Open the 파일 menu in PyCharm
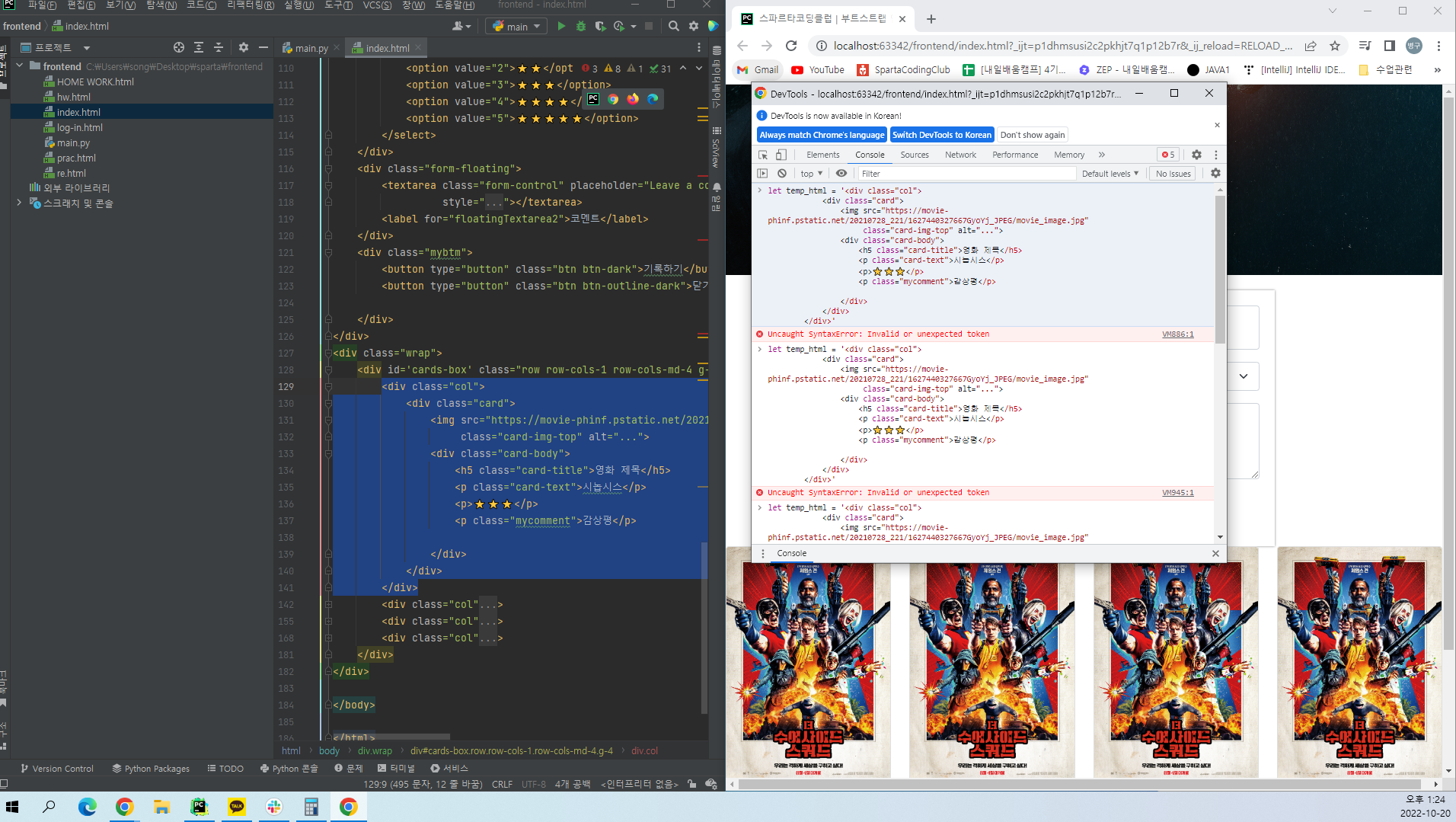The height and width of the screenshot is (822, 1456). coord(41,5)
